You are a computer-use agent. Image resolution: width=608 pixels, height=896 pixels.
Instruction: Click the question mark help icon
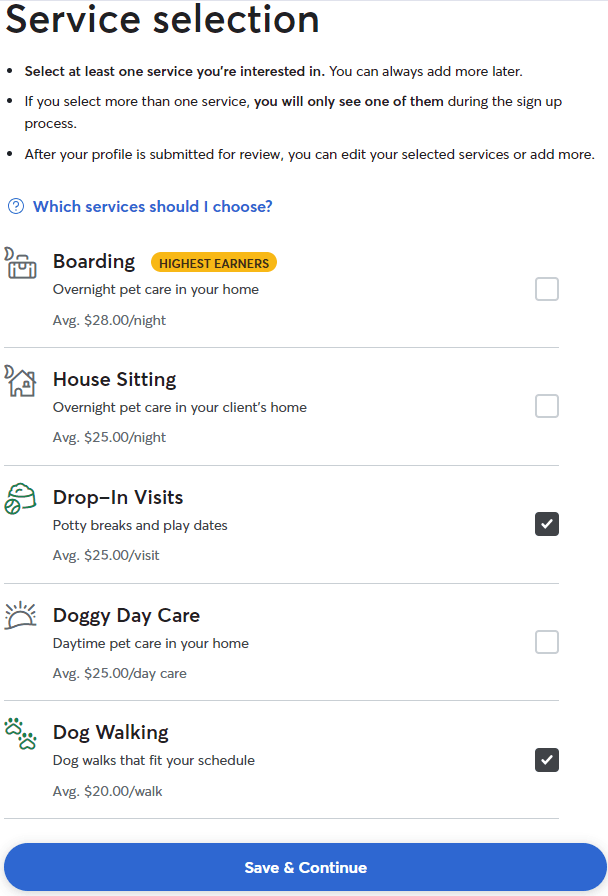tap(16, 207)
